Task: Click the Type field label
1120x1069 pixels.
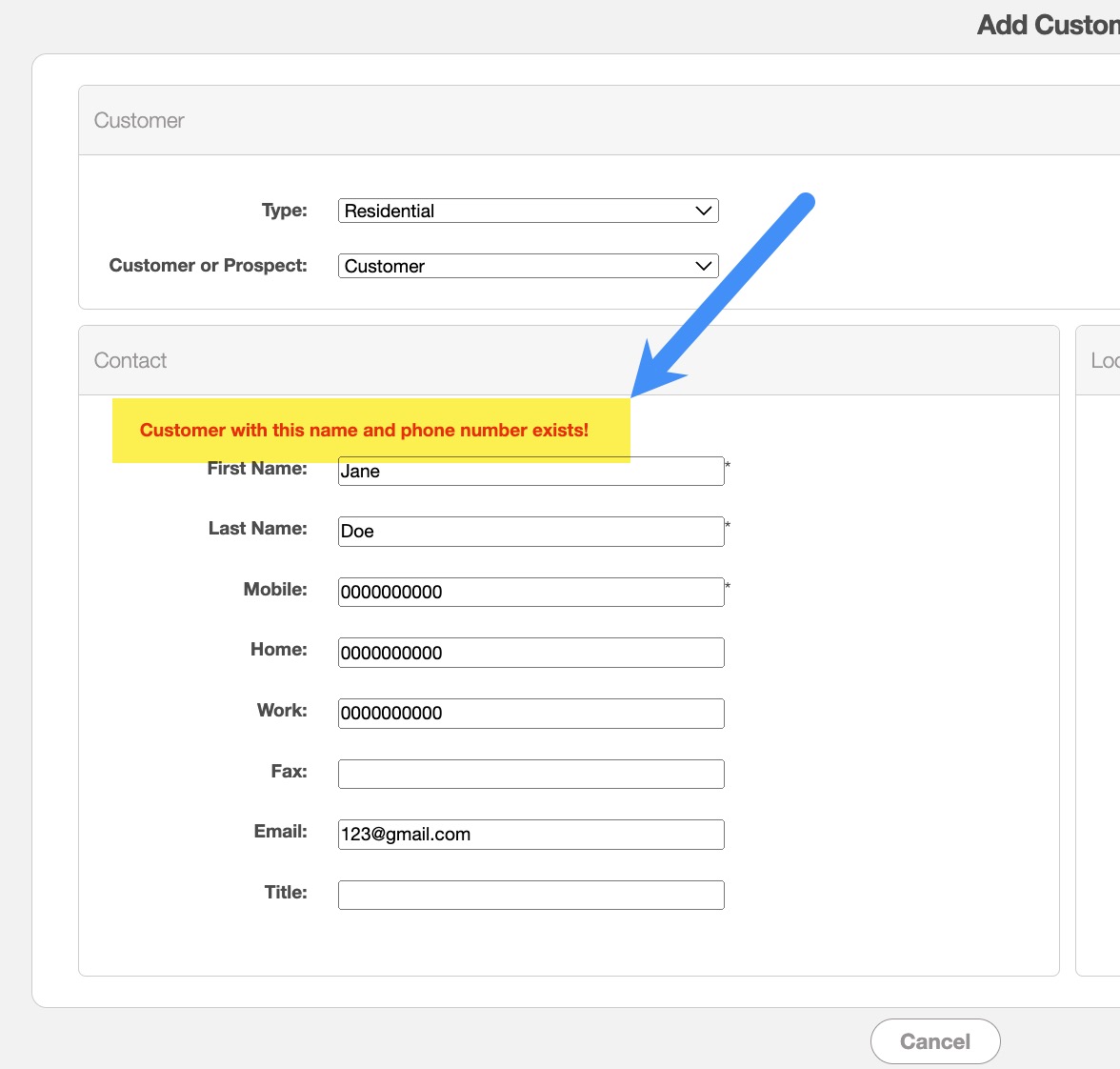Action: 284,211
